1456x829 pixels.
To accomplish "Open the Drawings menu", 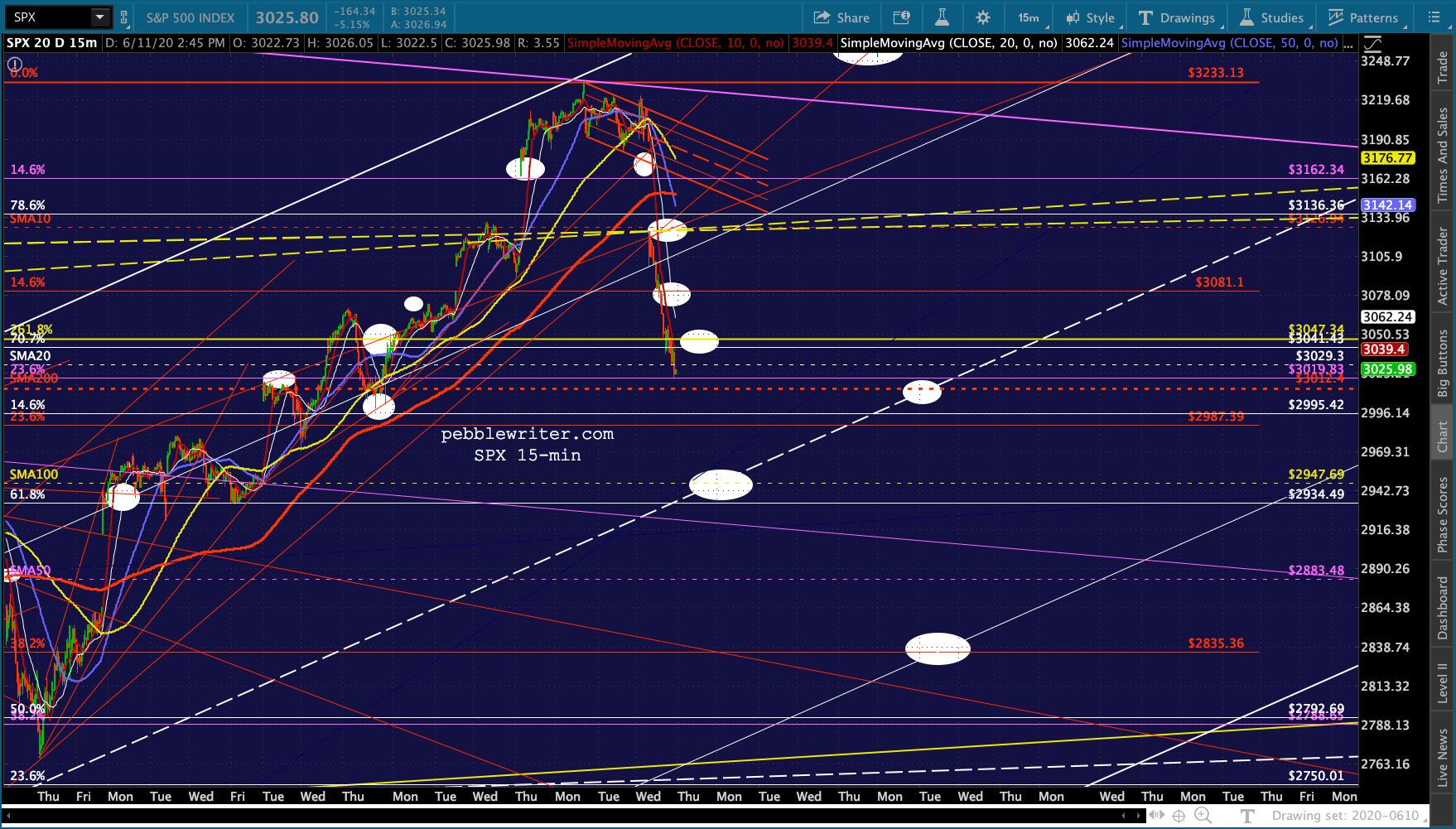I will [x=1177, y=17].
